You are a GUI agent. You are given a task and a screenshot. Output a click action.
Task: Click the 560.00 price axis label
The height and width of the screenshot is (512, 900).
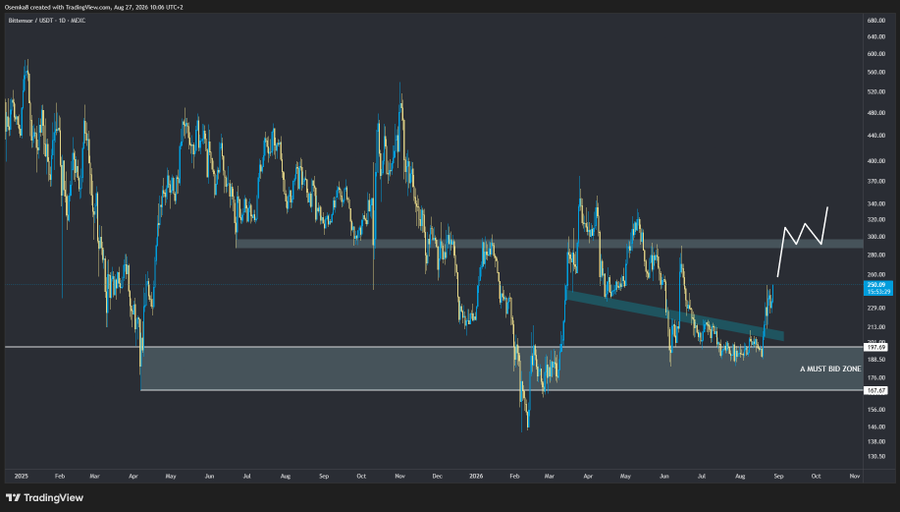point(876,72)
